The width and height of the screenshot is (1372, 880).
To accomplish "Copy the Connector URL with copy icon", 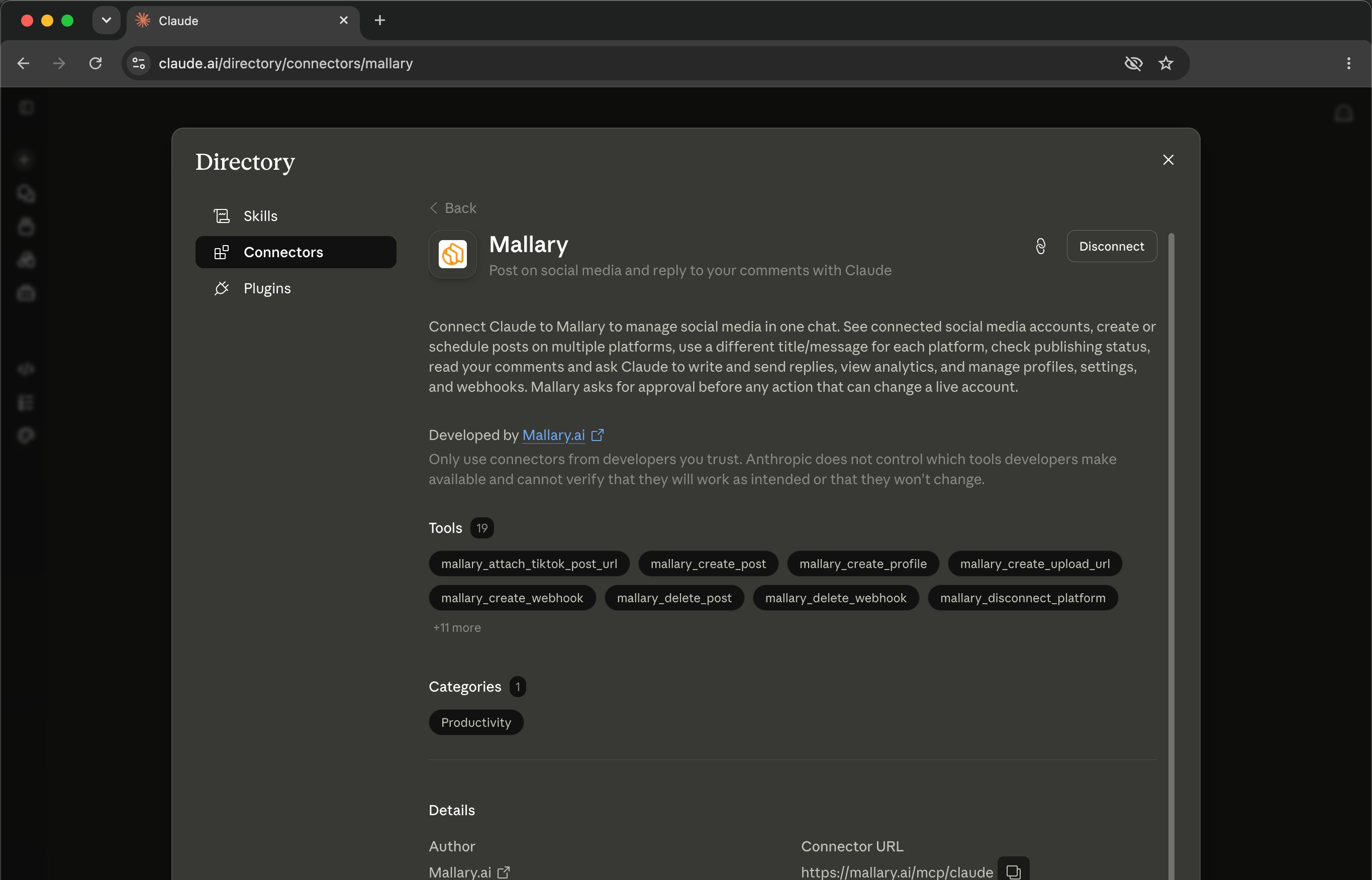I will [1013, 871].
